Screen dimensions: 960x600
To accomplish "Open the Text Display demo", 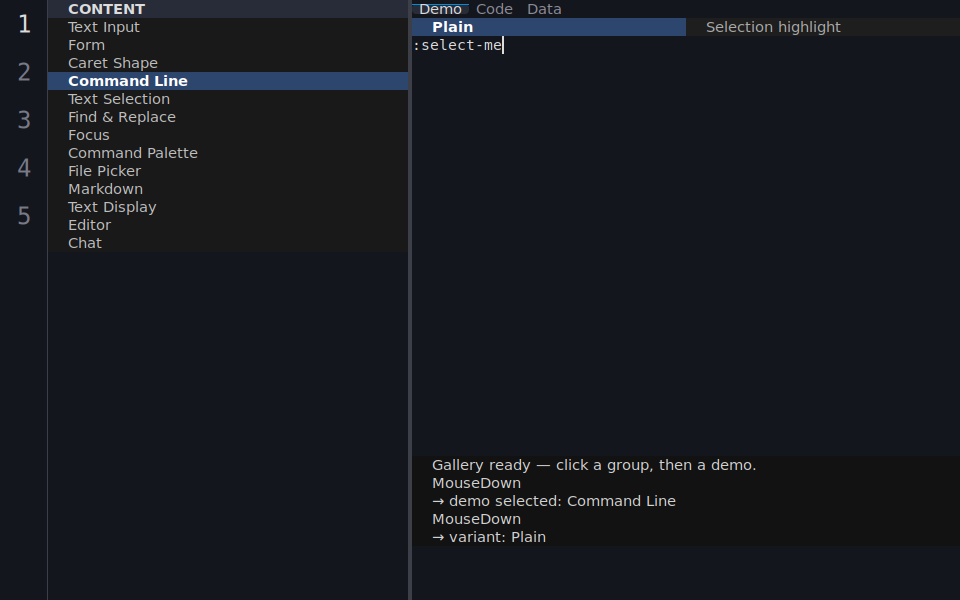I will click(228, 207).
